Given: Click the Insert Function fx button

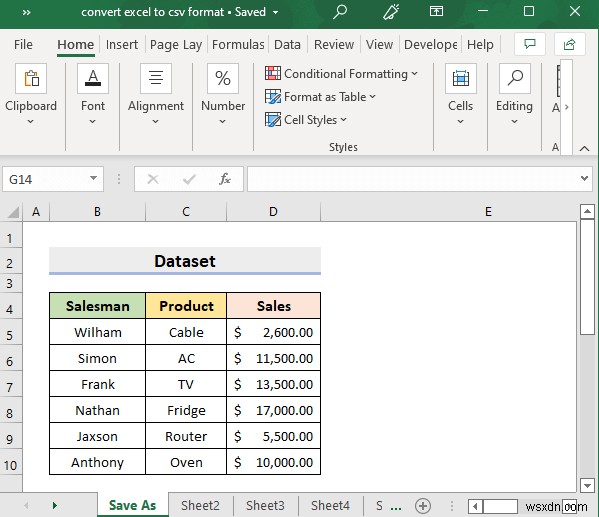Looking at the screenshot, I should pos(225,179).
